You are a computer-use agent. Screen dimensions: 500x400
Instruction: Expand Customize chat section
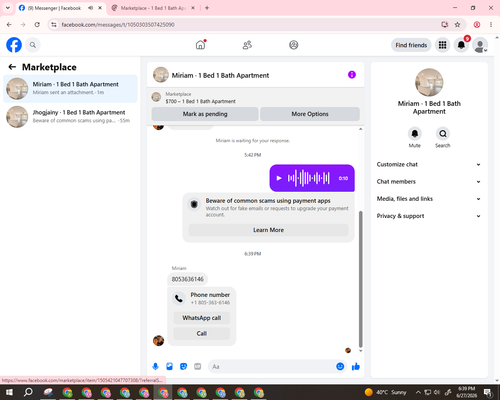(429, 164)
